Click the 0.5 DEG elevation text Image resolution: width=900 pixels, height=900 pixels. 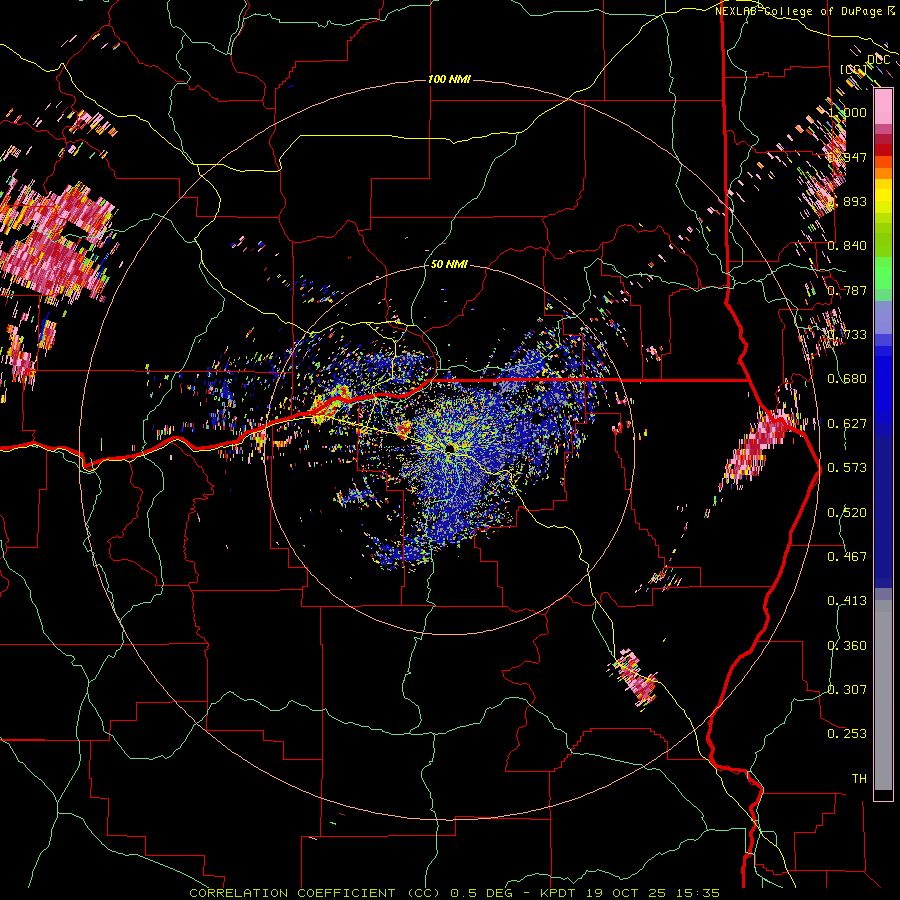click(x=482, y=893)
